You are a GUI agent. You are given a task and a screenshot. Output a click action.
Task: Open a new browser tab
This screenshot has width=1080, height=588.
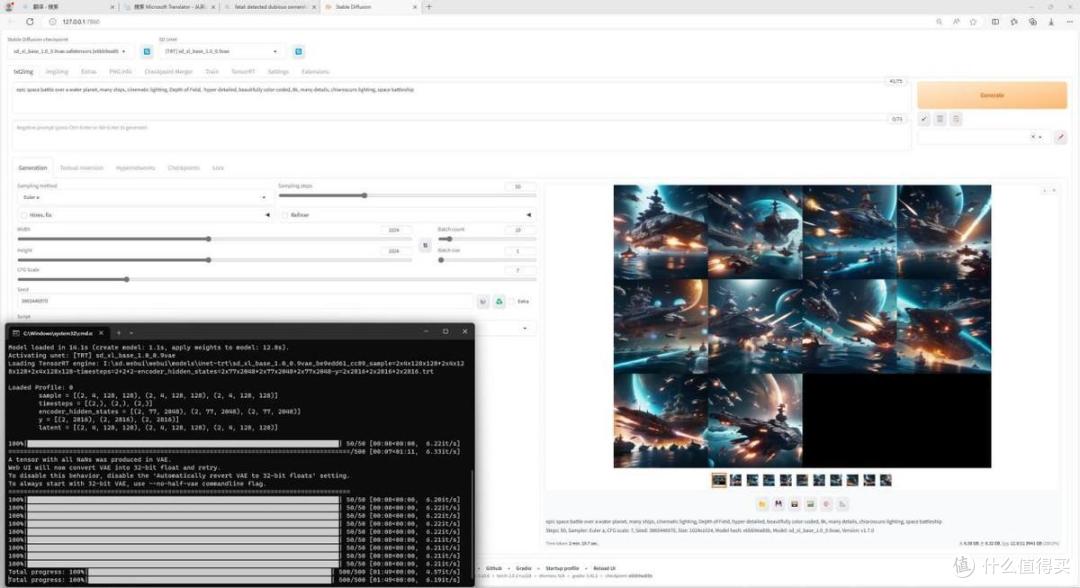pos(428,7)
